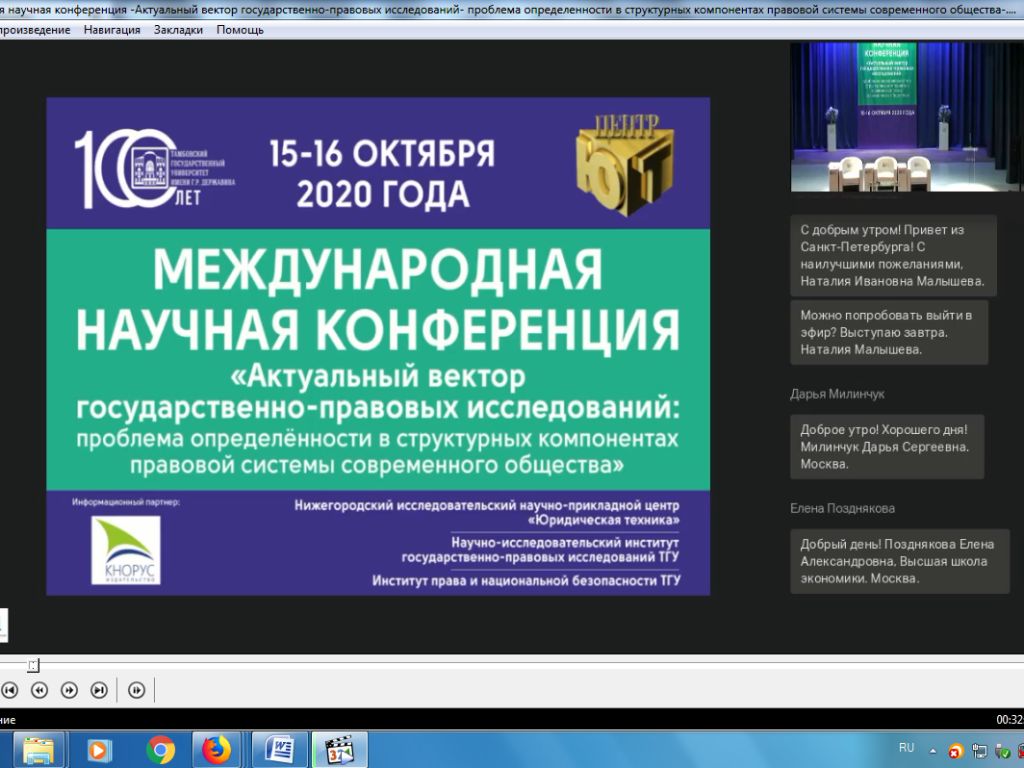Click the frame step button

(136, 690)
